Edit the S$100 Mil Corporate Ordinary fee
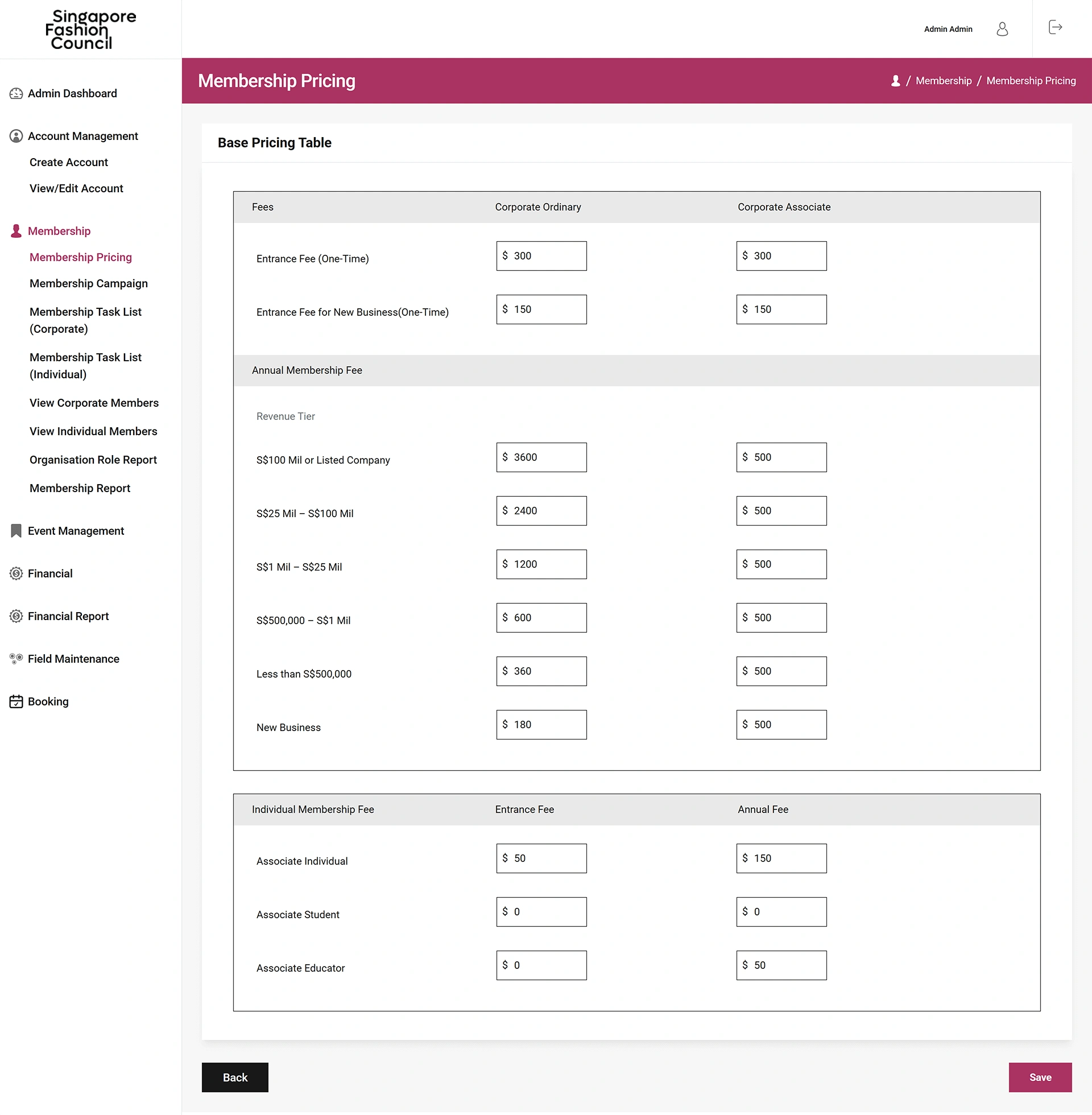Viewport: 1092px width, 1115px height. tap(541, 457)
